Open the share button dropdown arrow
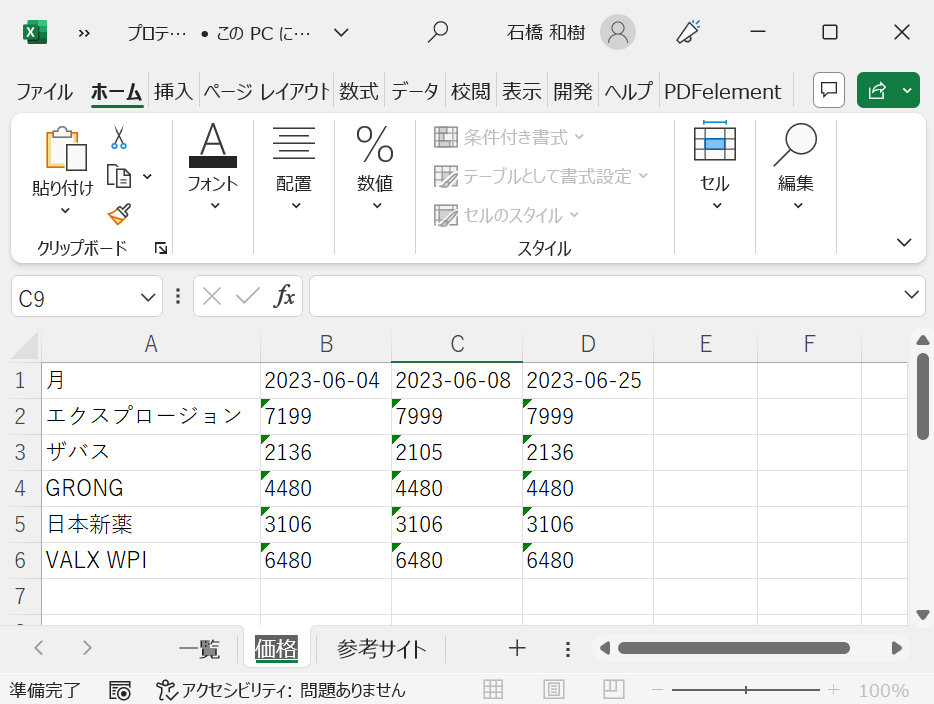934x704 pixels. (907, 91)
